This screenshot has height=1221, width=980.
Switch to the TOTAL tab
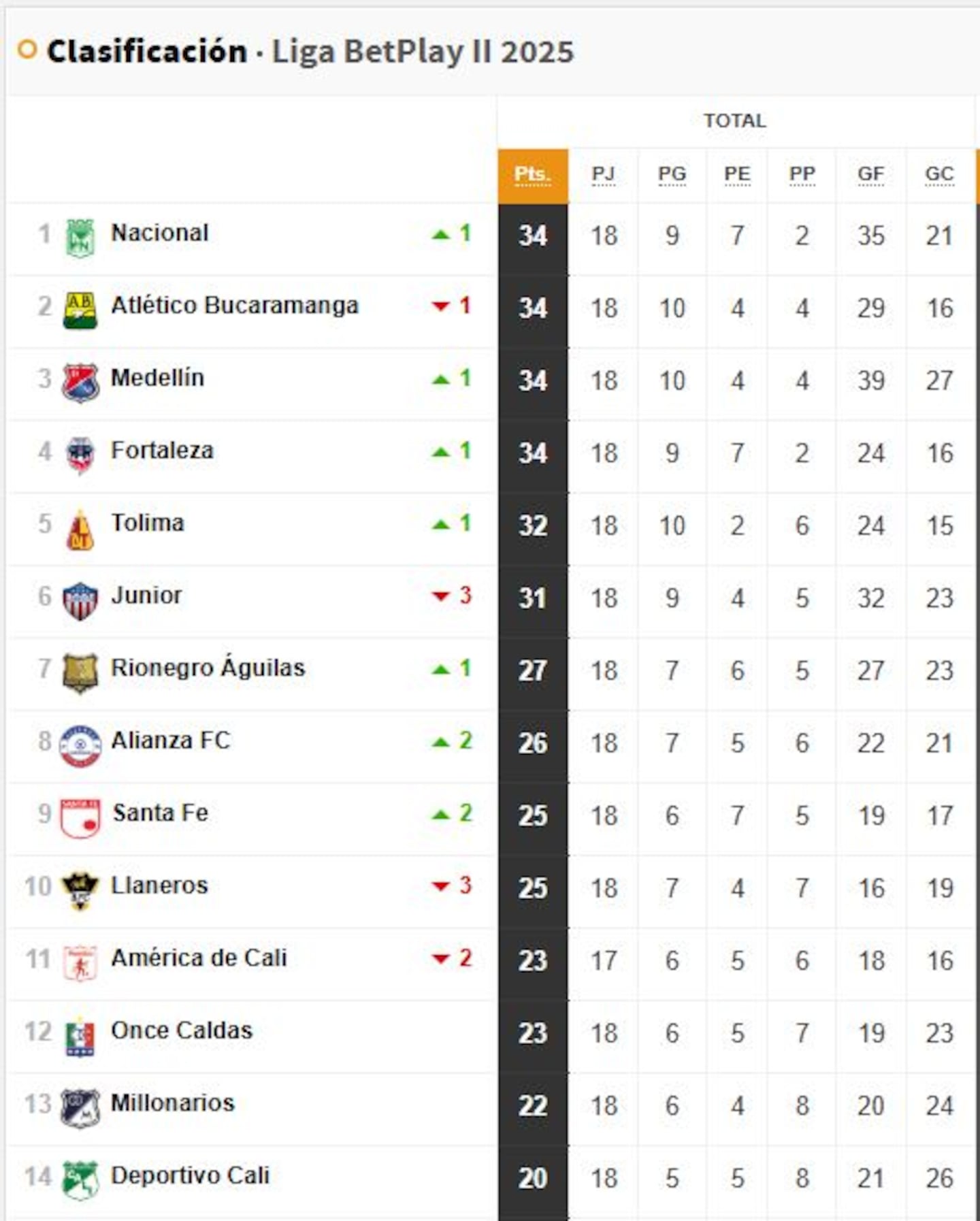click(x=734, y=120)
